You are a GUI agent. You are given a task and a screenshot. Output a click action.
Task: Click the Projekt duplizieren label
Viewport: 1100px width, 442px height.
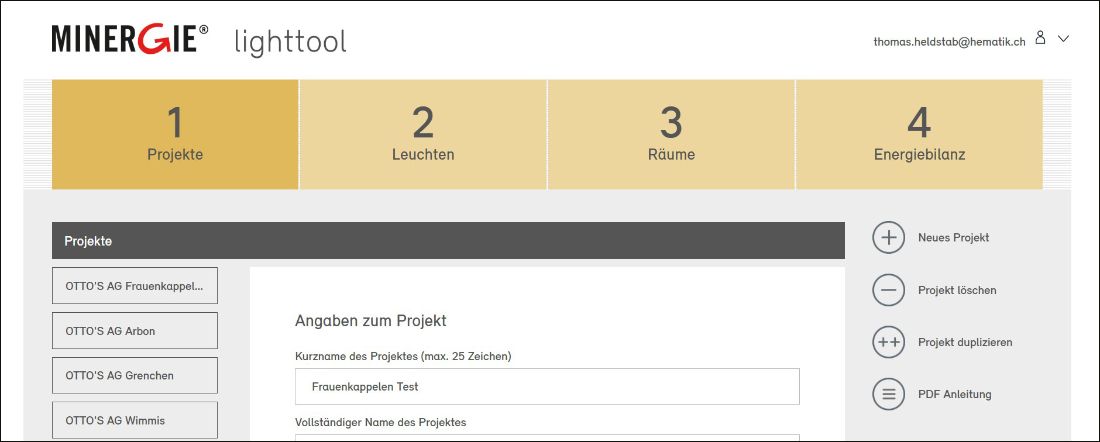pyautogui.click(x=965, y=342)
